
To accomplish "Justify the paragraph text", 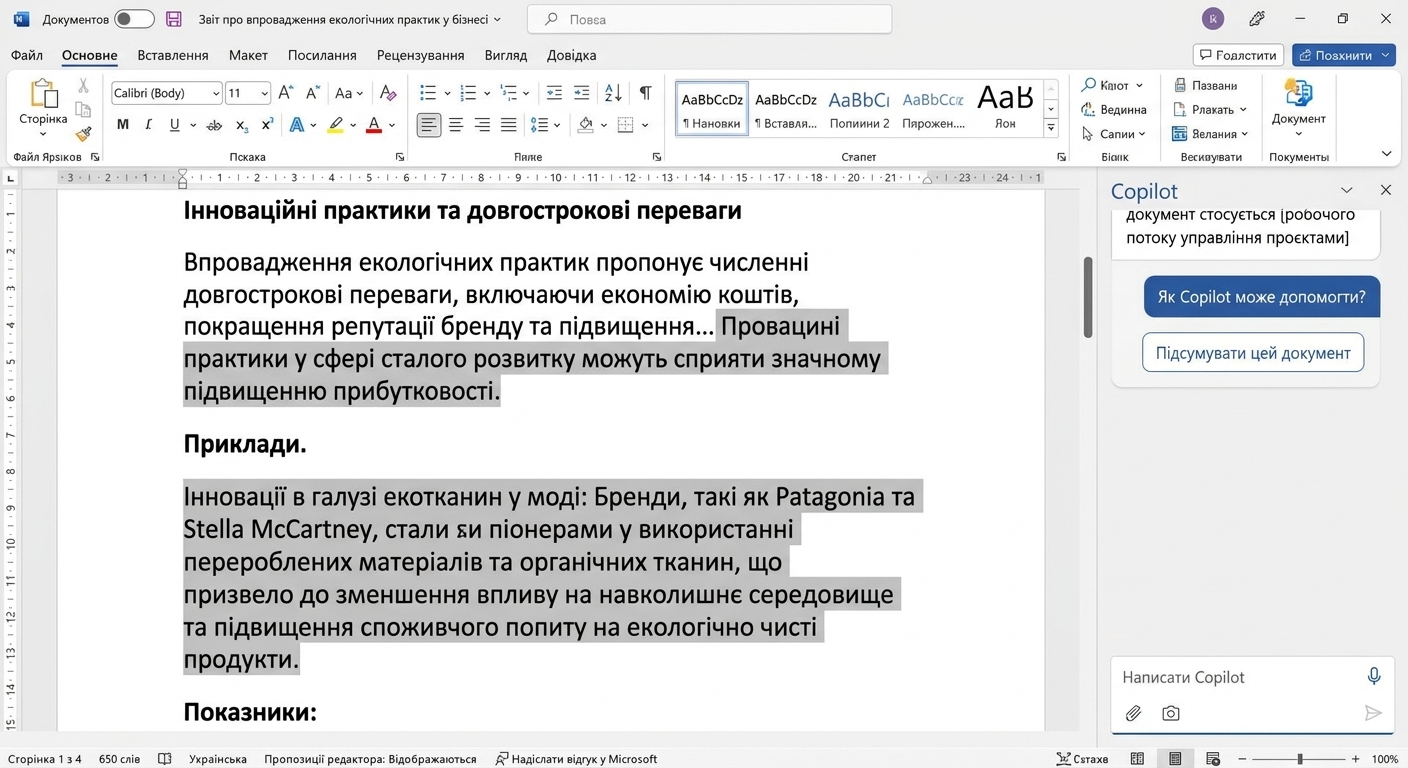I will pos(508,125).
